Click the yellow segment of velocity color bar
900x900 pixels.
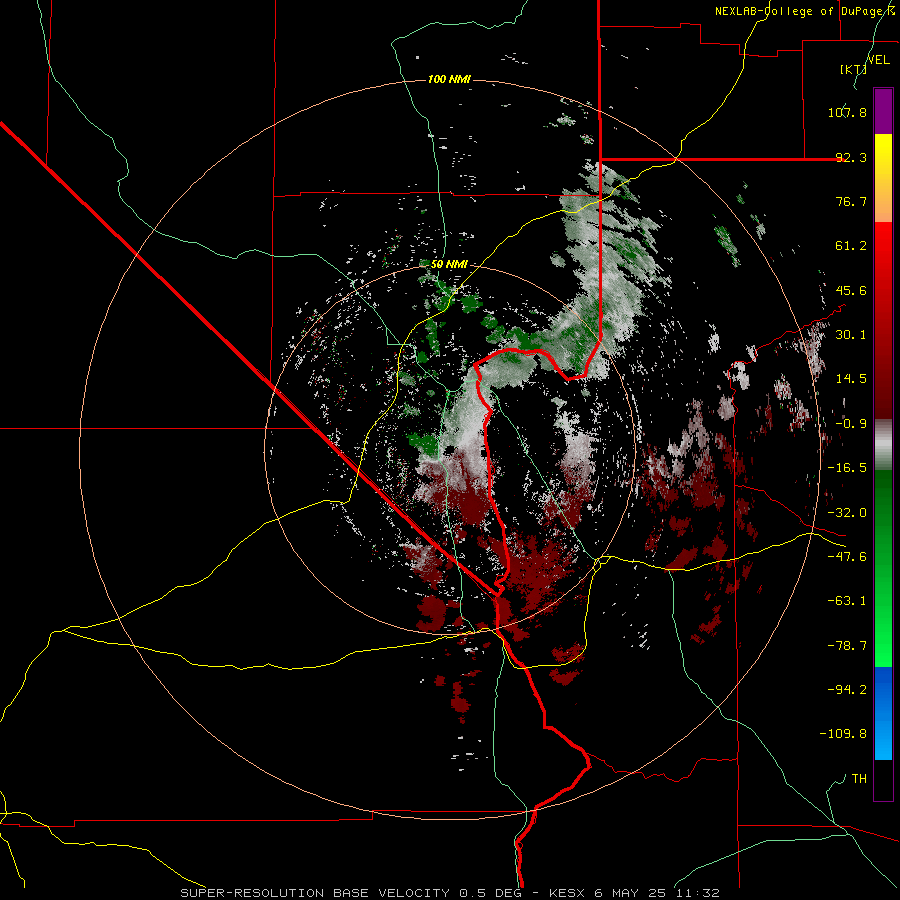pos(883,178)
